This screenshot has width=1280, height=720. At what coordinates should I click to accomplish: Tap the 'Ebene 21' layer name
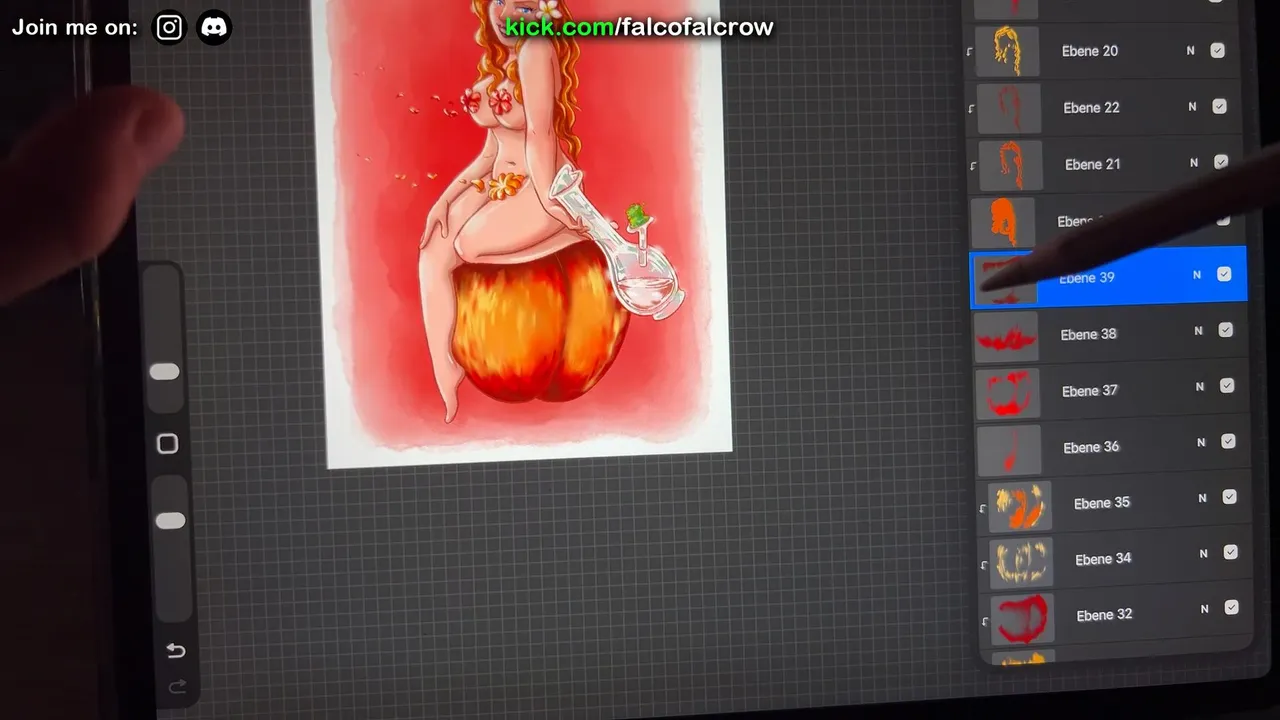click(1093, 164)
